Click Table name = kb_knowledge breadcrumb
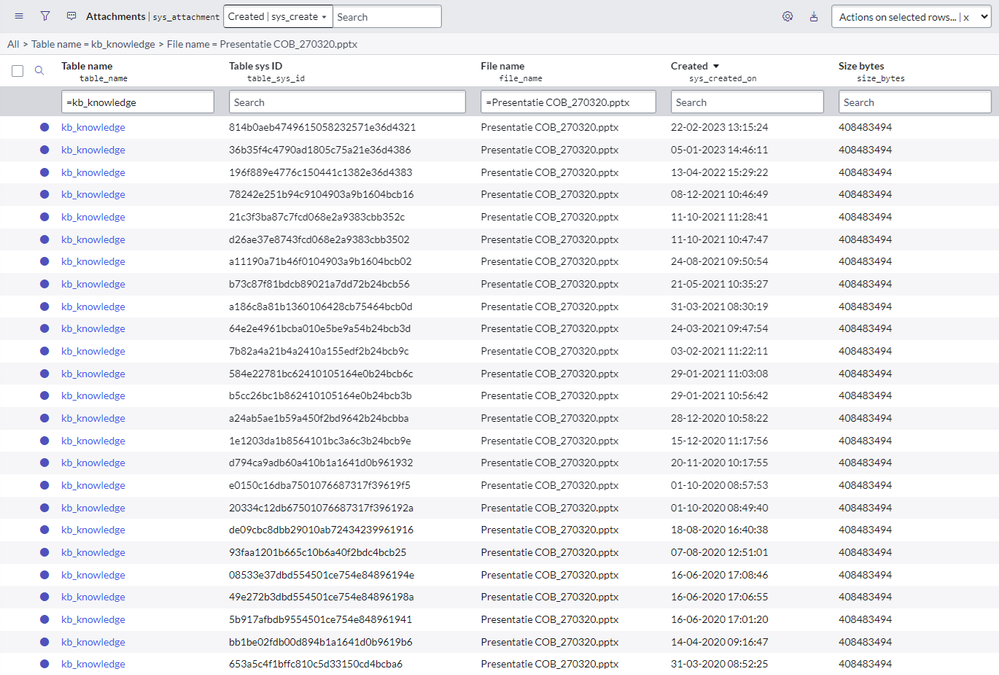This screenshot has width=999, height=675. click(x=93, y=44)
